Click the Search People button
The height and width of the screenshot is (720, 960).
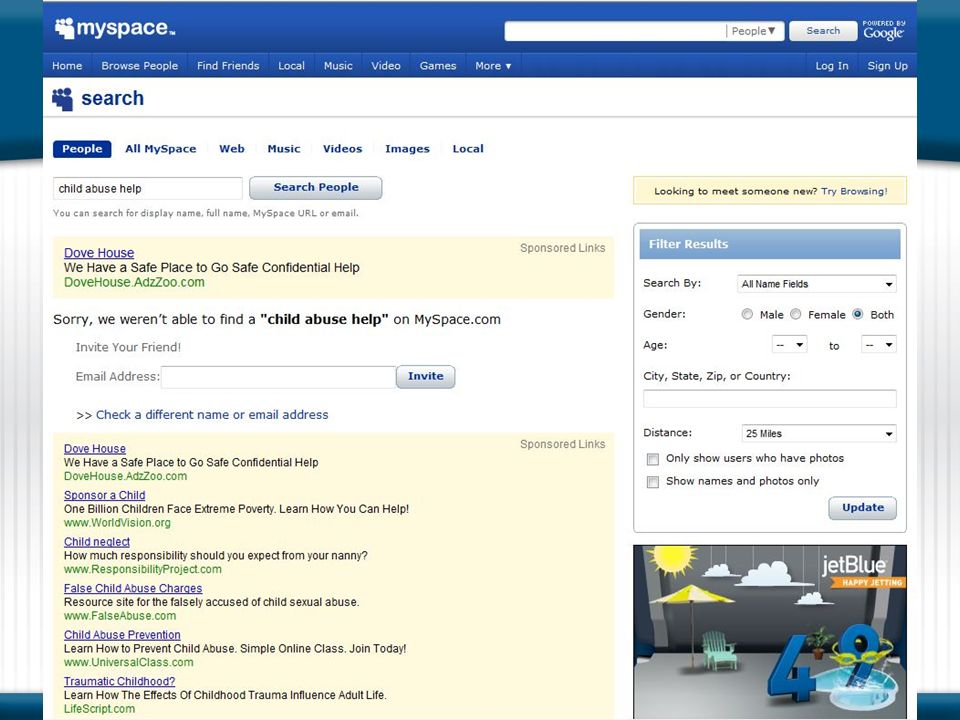coord(316,188)
